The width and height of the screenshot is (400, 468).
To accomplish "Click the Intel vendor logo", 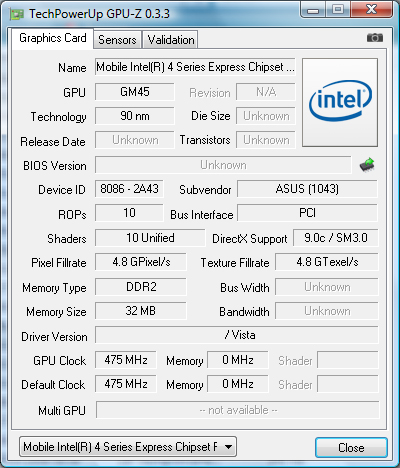I will tap(340, 102).
